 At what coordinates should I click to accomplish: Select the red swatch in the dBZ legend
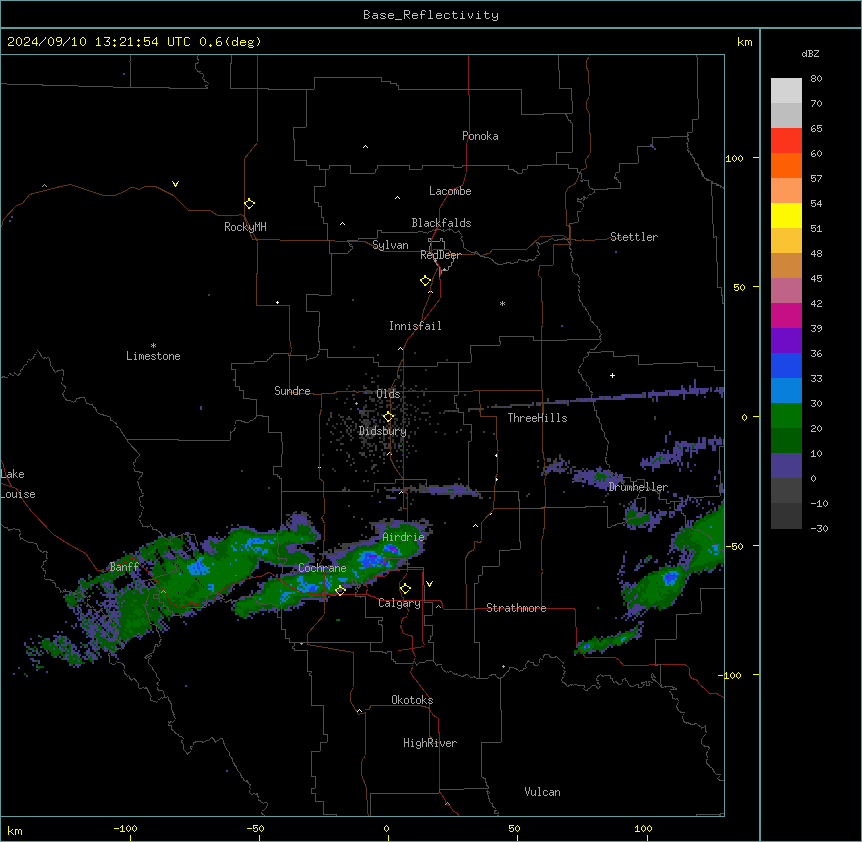786,141
